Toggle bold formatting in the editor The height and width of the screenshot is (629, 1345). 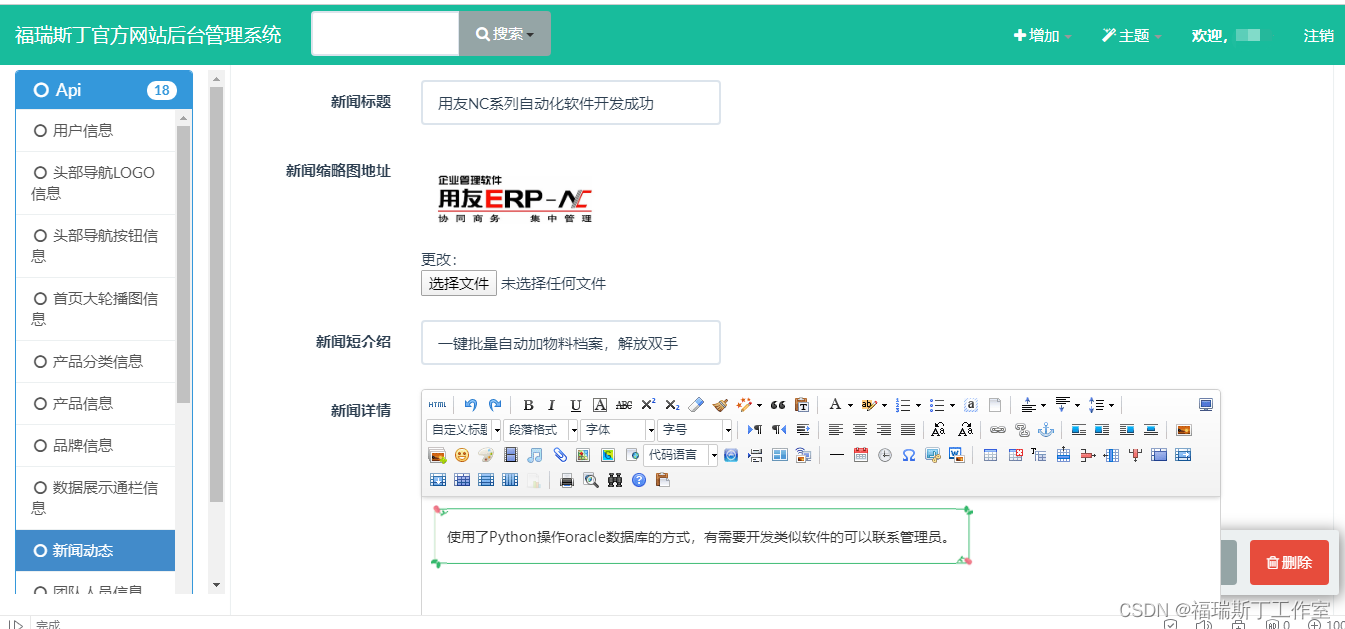pyautogui.click(x=529, y=405)
